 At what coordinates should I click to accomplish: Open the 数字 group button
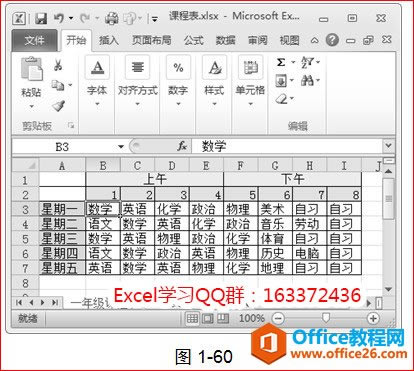(x=178, y=81)
